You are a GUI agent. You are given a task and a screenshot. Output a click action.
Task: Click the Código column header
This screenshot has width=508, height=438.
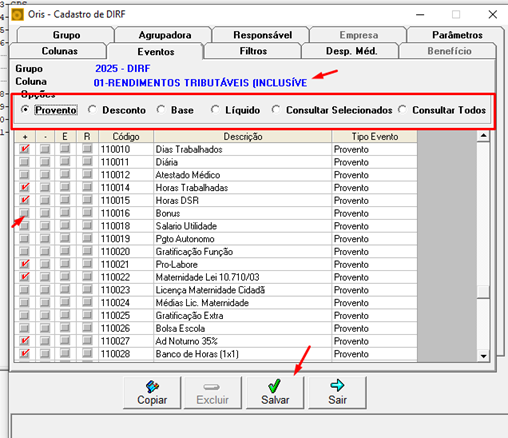point(126,136)
